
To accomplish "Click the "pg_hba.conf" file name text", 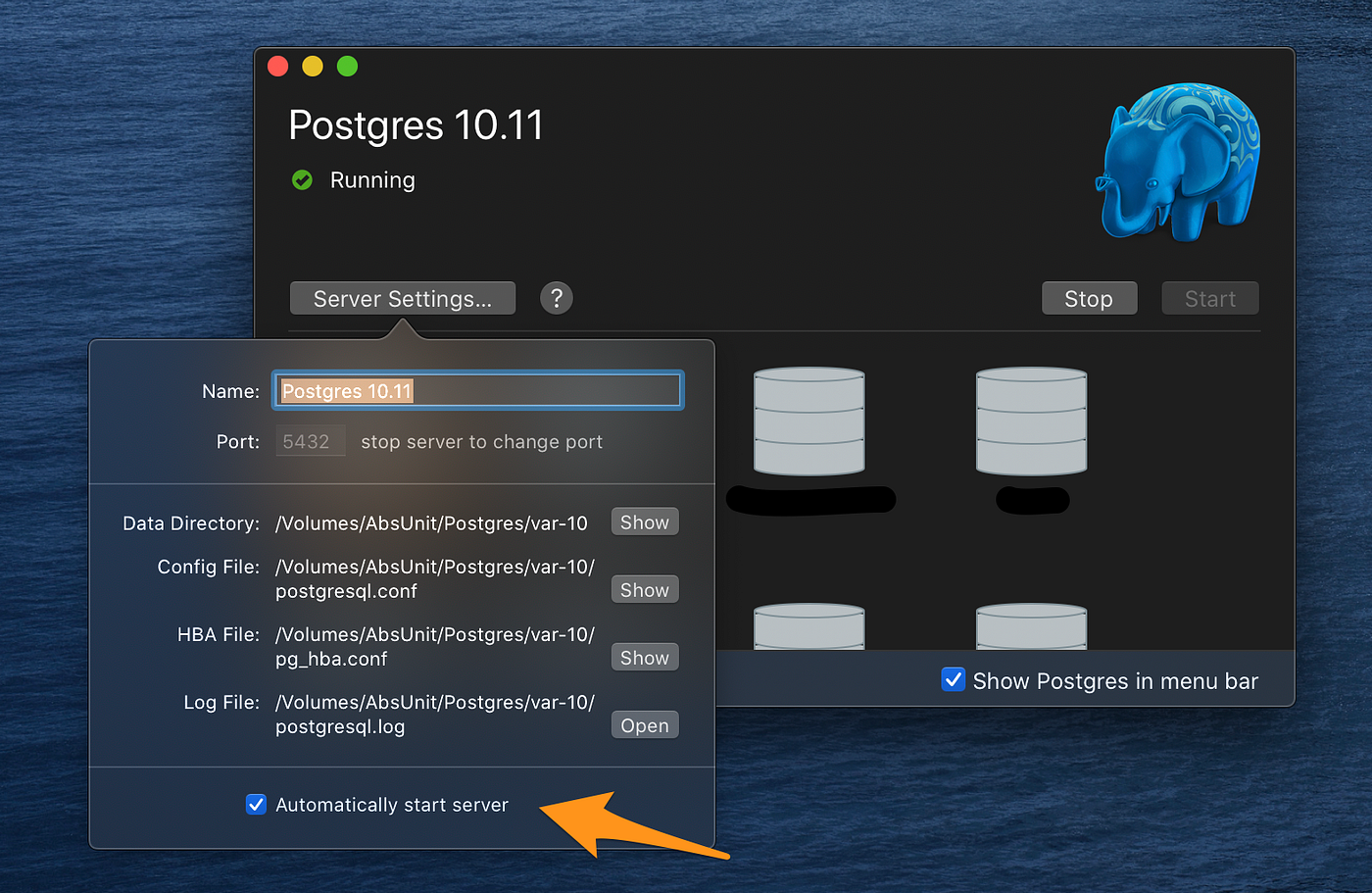I will [x=331, y=659].
